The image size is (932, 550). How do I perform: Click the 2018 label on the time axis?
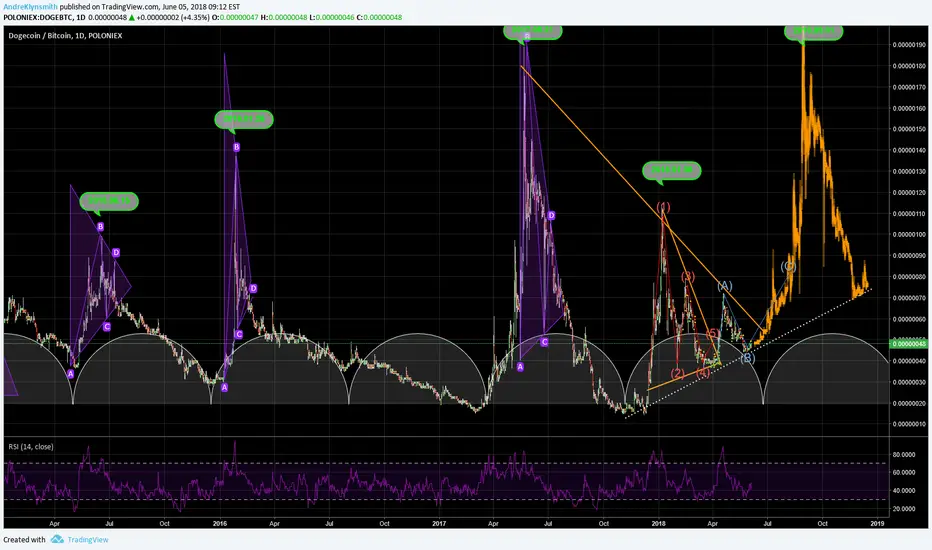(x=658, y=524)
